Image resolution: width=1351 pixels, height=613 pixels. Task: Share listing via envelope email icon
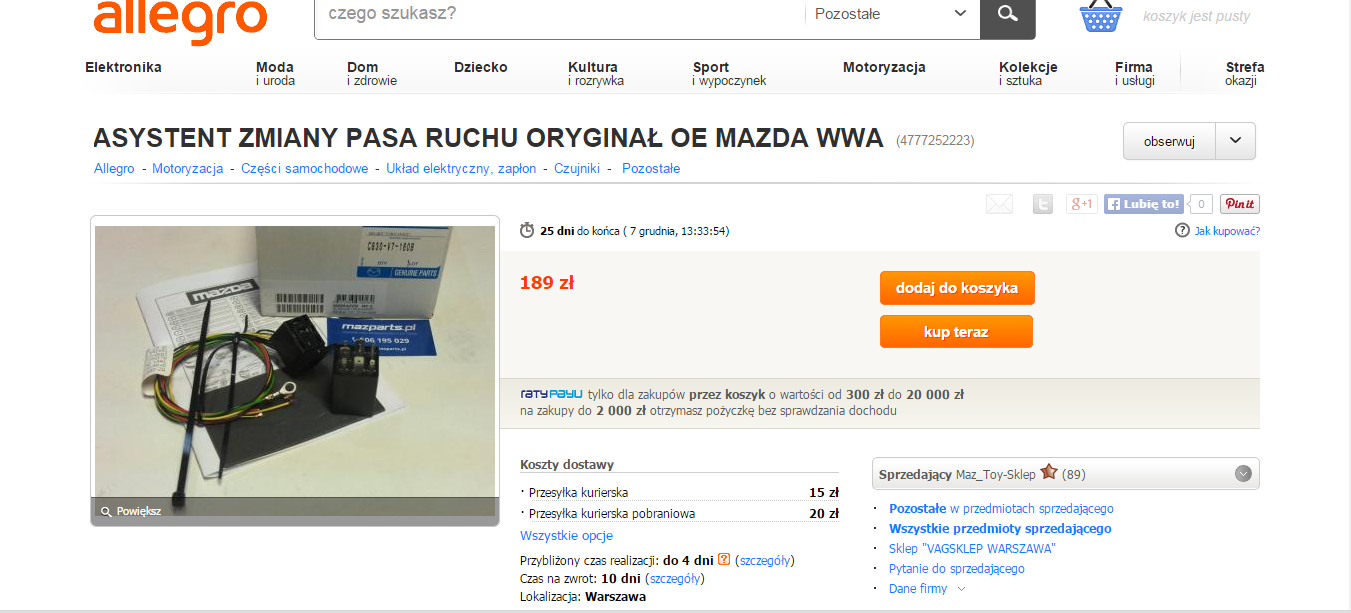click(x=999, y=204)
